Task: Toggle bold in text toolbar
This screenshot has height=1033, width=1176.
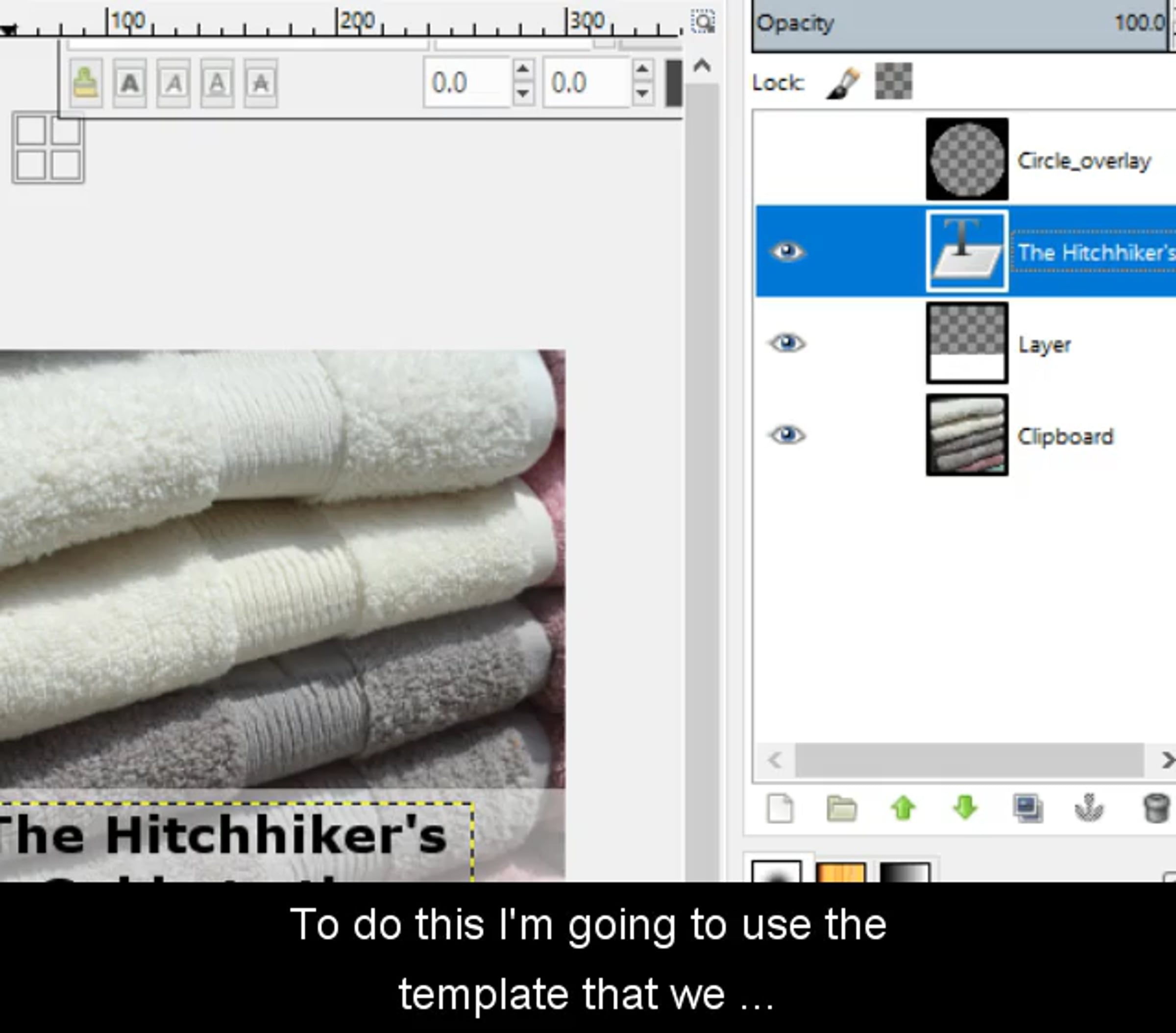Action: pos(130,83)
